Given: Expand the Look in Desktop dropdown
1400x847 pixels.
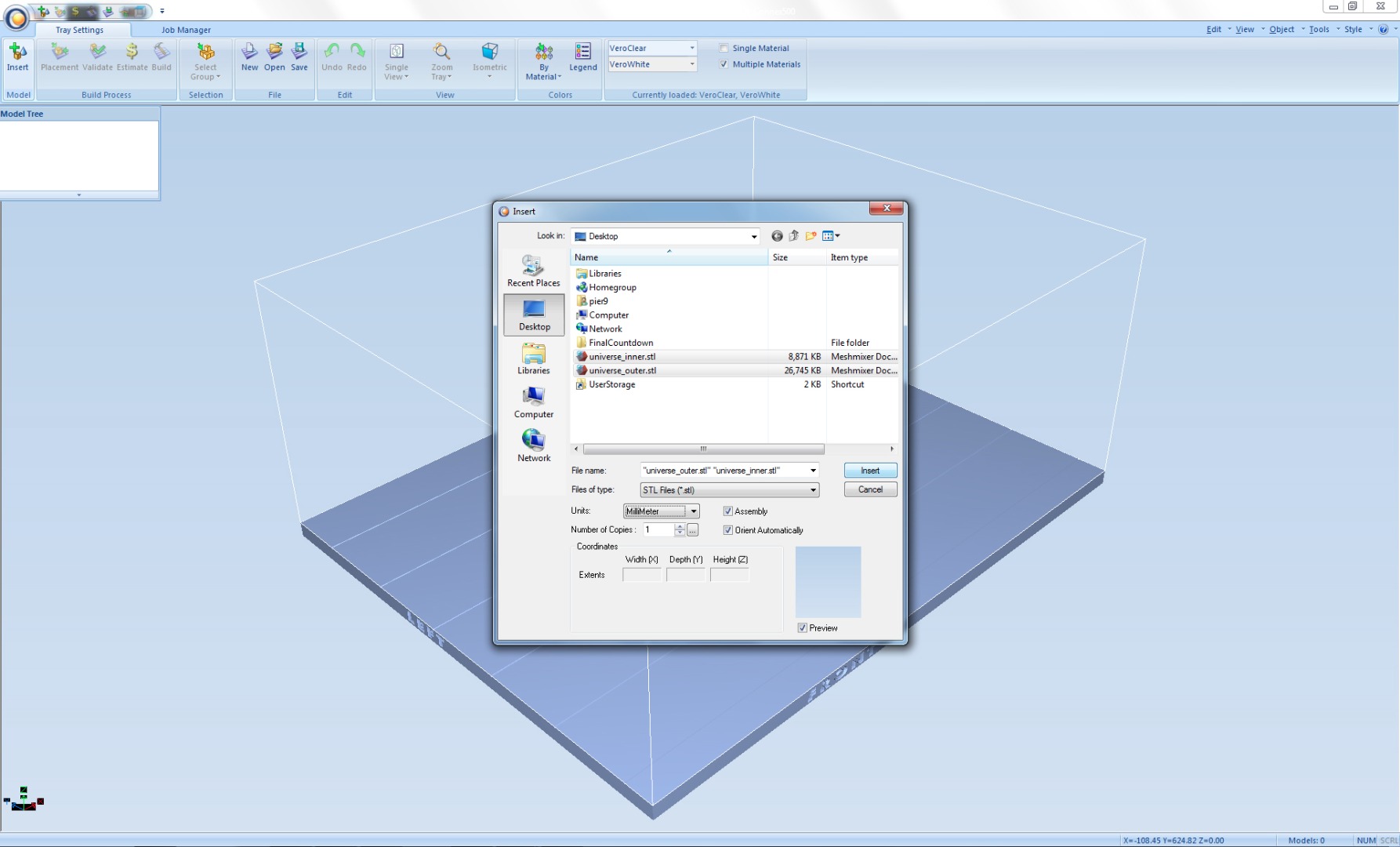Looking at the screenshot, I should click(x=754, y=236).
